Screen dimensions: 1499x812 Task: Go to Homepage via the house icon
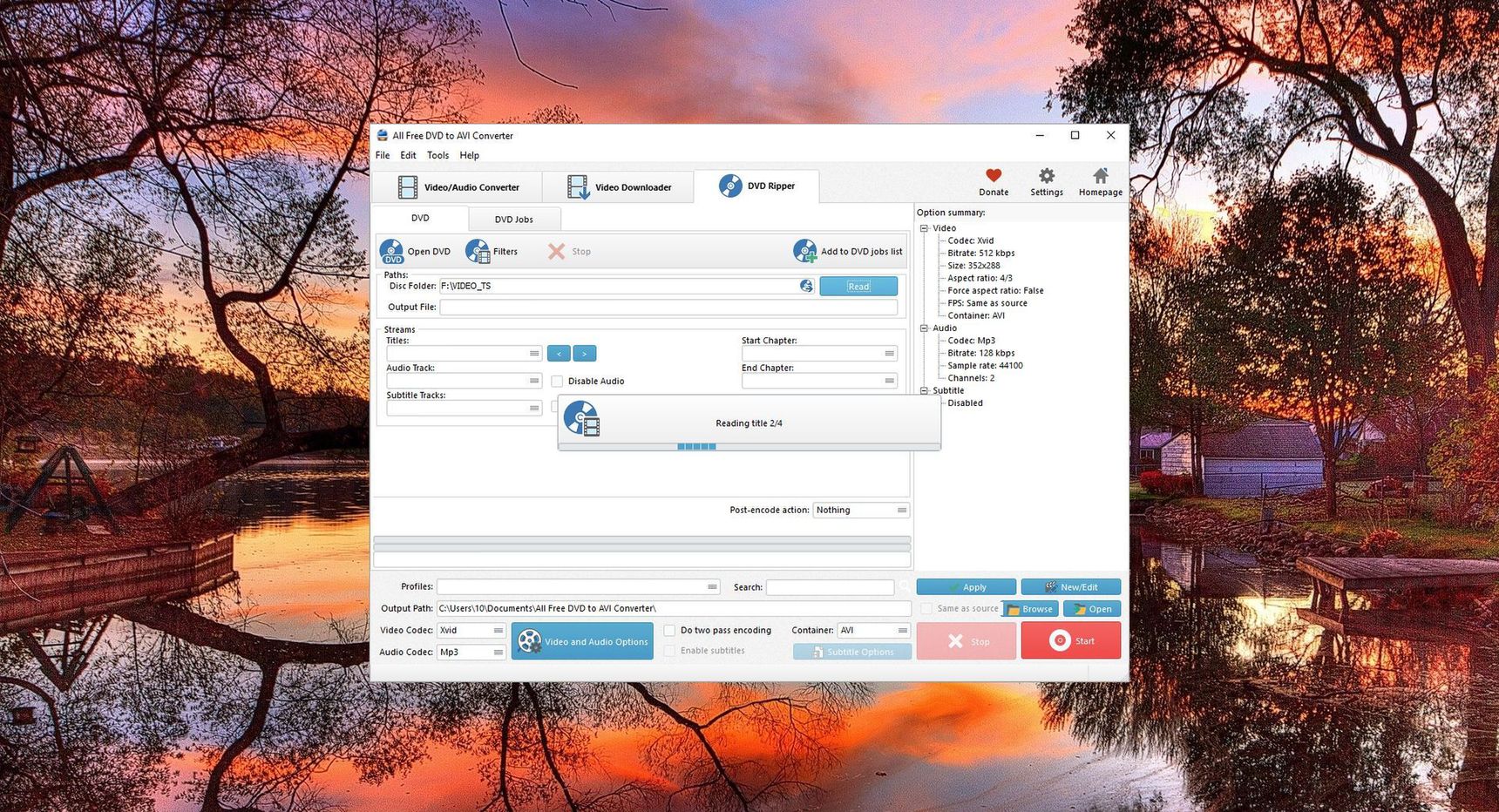(1101, 176)
